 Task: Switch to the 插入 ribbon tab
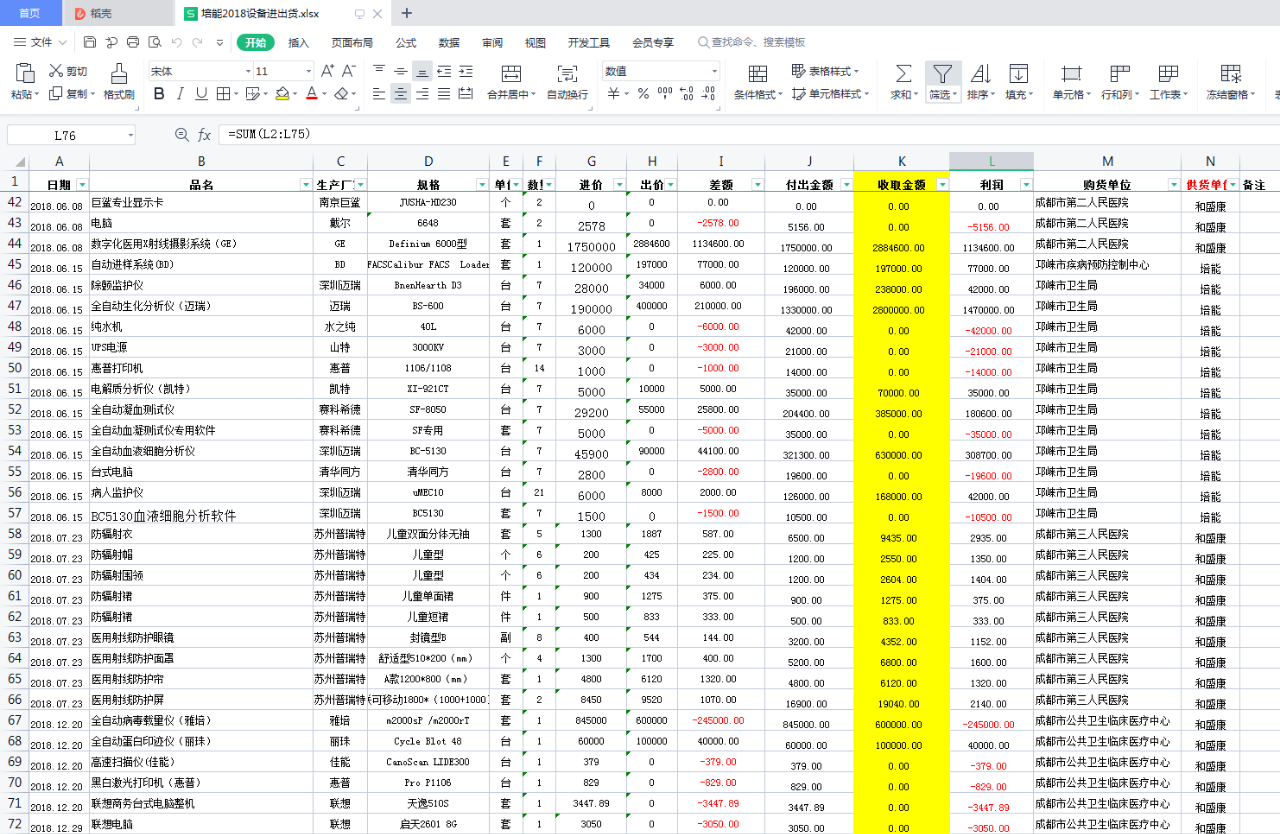tap(298, 43)
